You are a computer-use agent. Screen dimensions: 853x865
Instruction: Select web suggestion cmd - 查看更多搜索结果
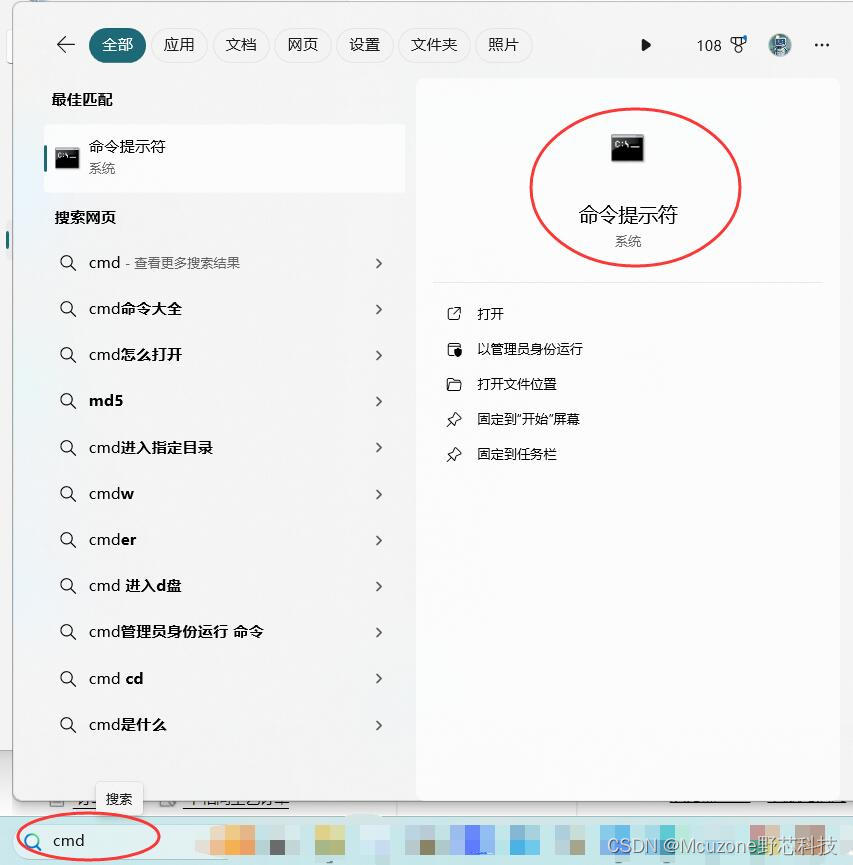pyautogui.click(x=225, y=263)
